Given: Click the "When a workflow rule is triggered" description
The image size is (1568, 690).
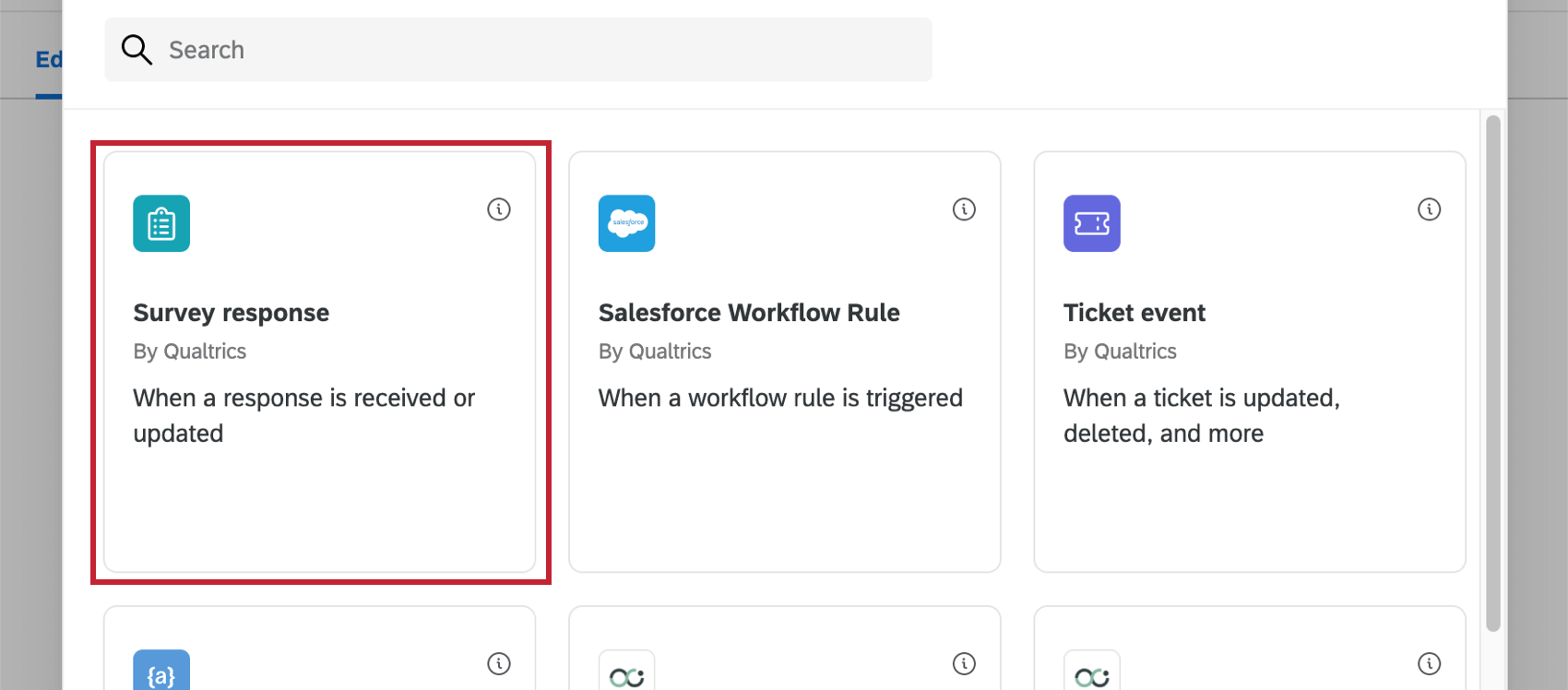Looking at the screenshot, I should tap(780, 398).
